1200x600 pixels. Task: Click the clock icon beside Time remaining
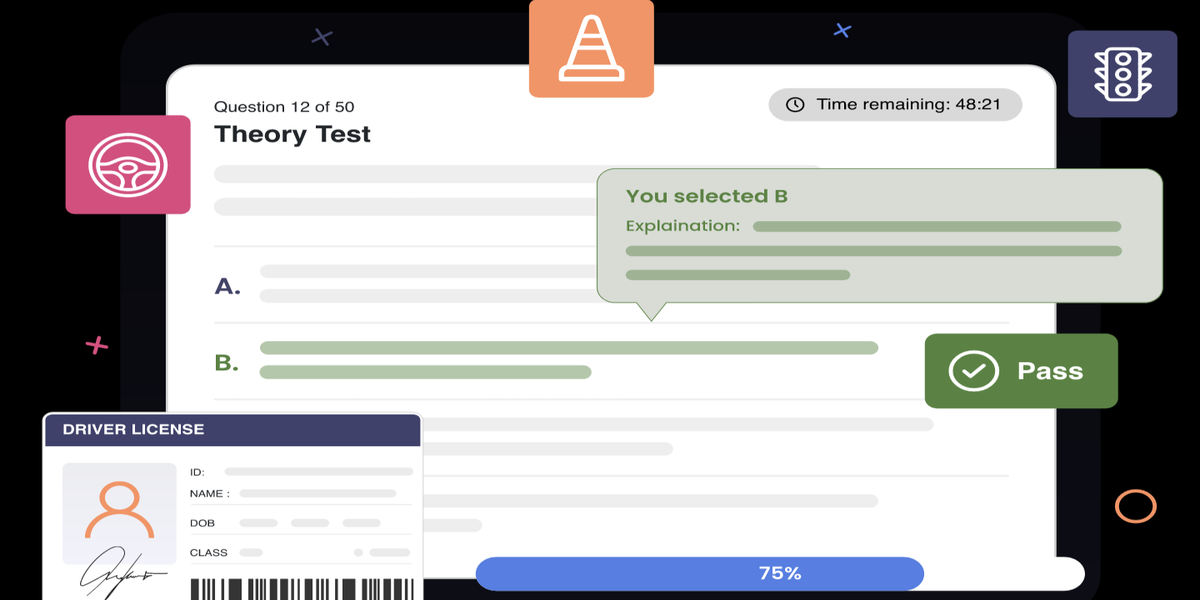795,105
